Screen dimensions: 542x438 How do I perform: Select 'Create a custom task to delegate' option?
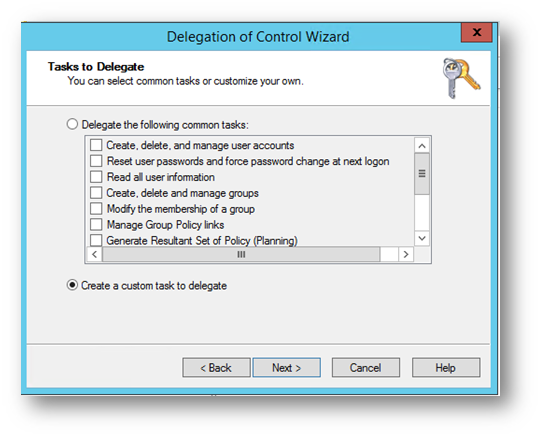pyautogui.click(x=72, y=285)
